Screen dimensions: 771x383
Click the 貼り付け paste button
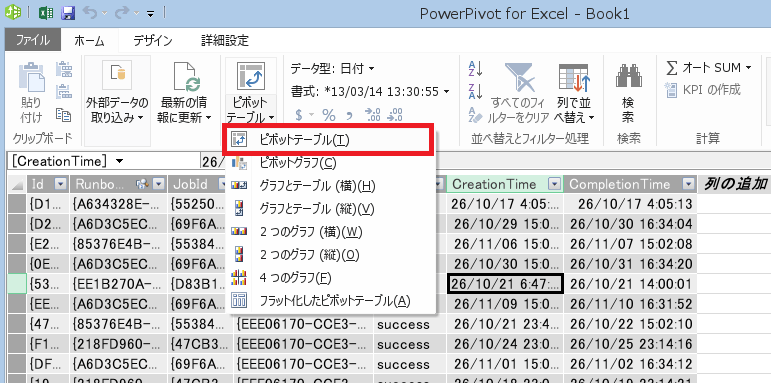click(x=31, y=93)
